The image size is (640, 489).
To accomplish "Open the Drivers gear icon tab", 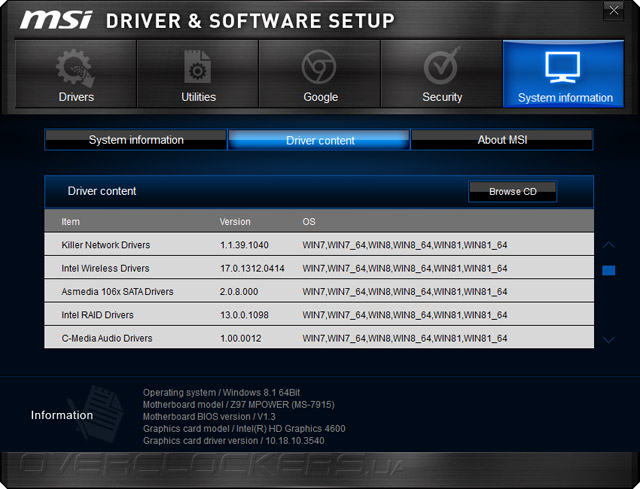I will (76, 74).
